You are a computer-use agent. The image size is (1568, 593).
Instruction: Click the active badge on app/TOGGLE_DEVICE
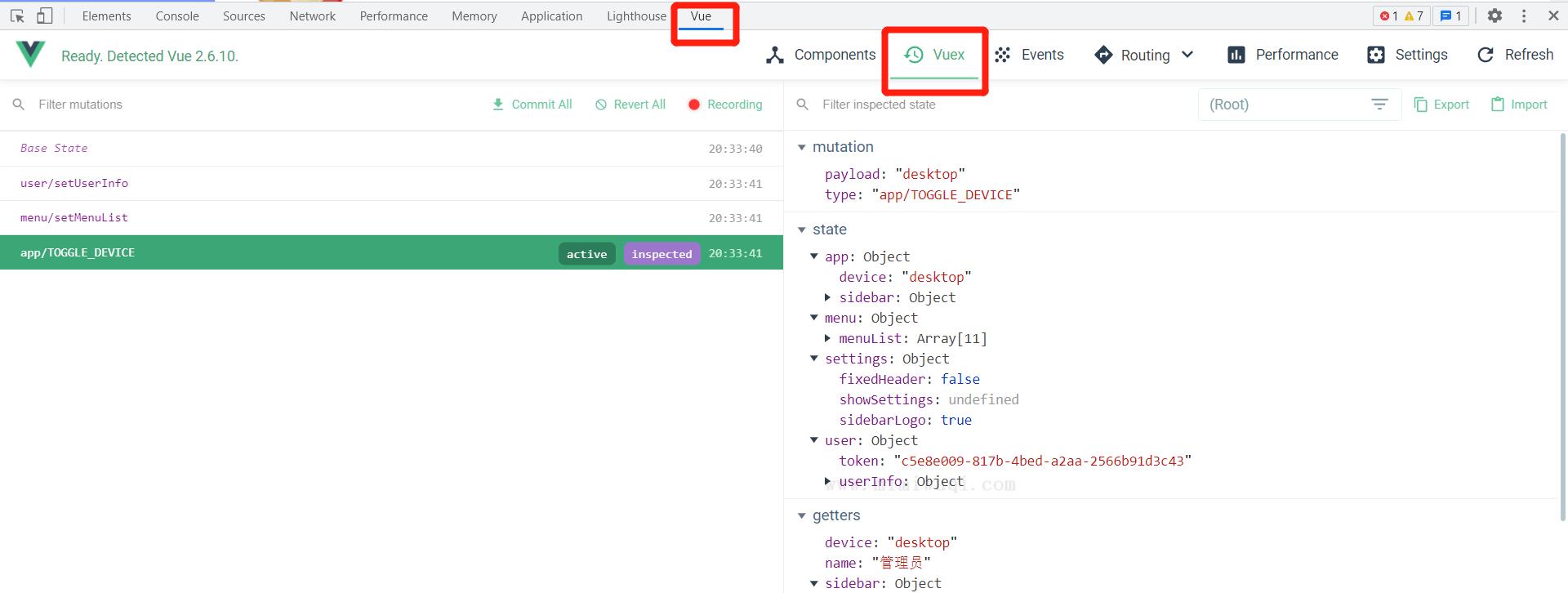click(587, 254)
